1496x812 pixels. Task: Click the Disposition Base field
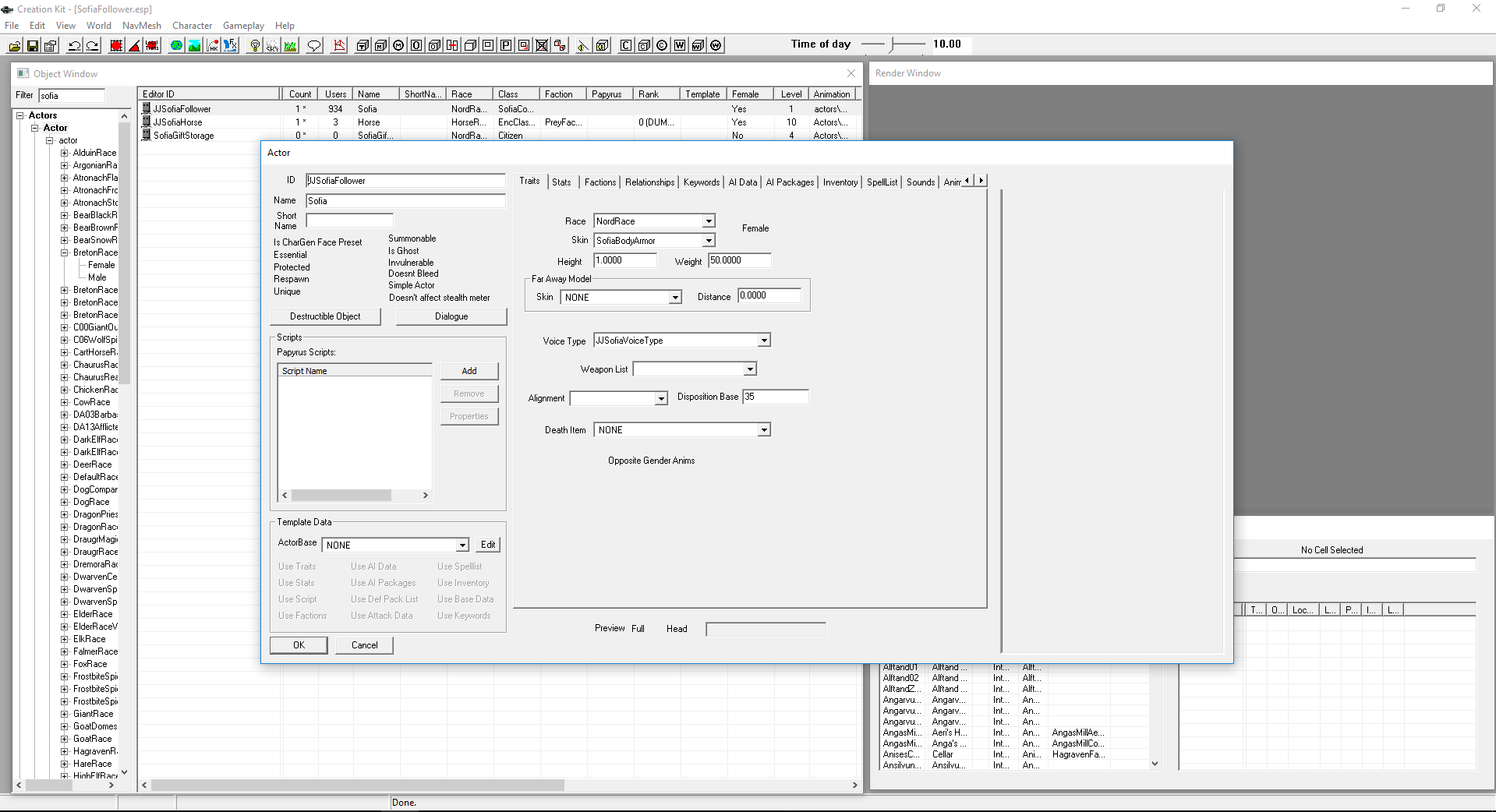coord(776,397)
